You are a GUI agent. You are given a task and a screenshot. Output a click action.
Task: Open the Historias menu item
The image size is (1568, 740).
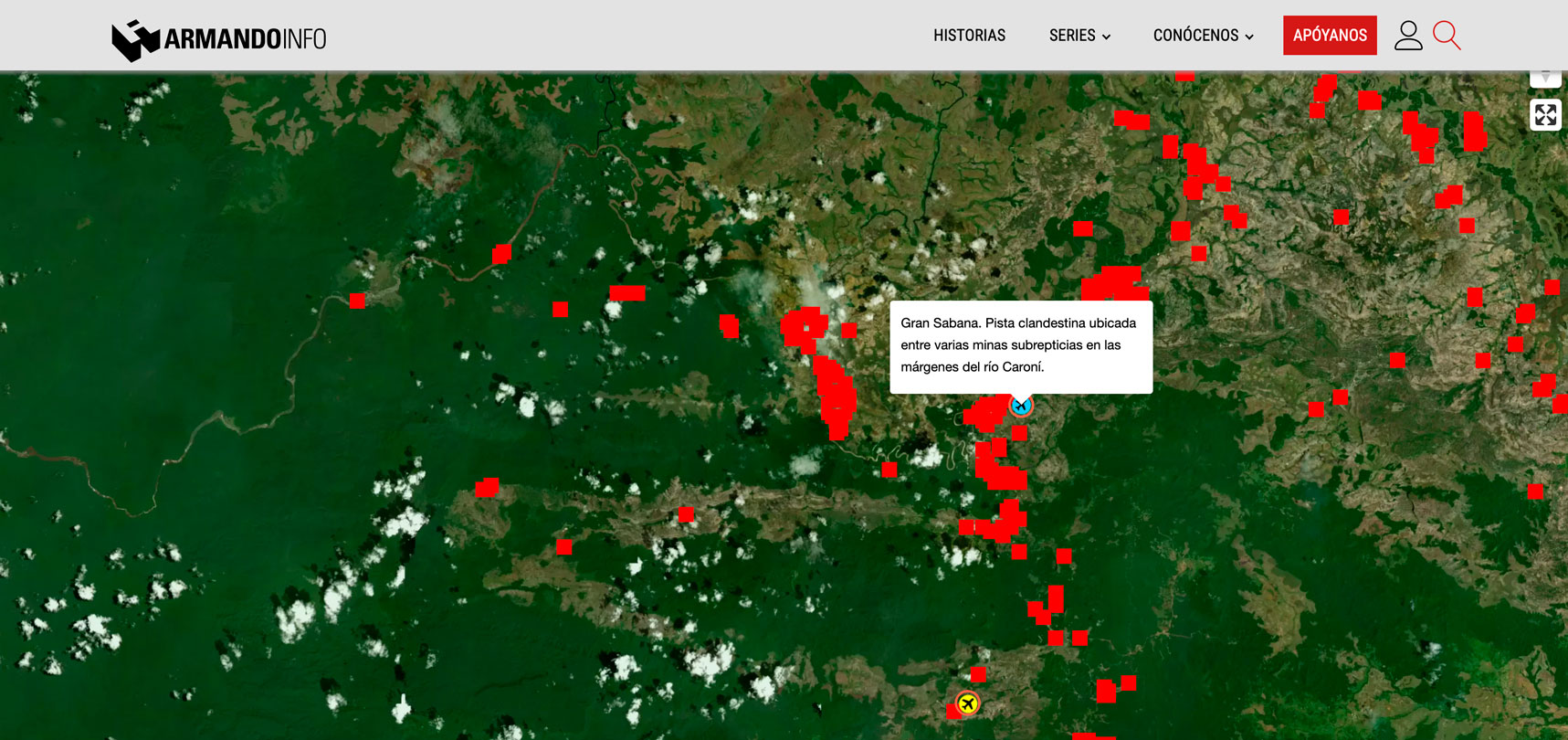(969, 36)
